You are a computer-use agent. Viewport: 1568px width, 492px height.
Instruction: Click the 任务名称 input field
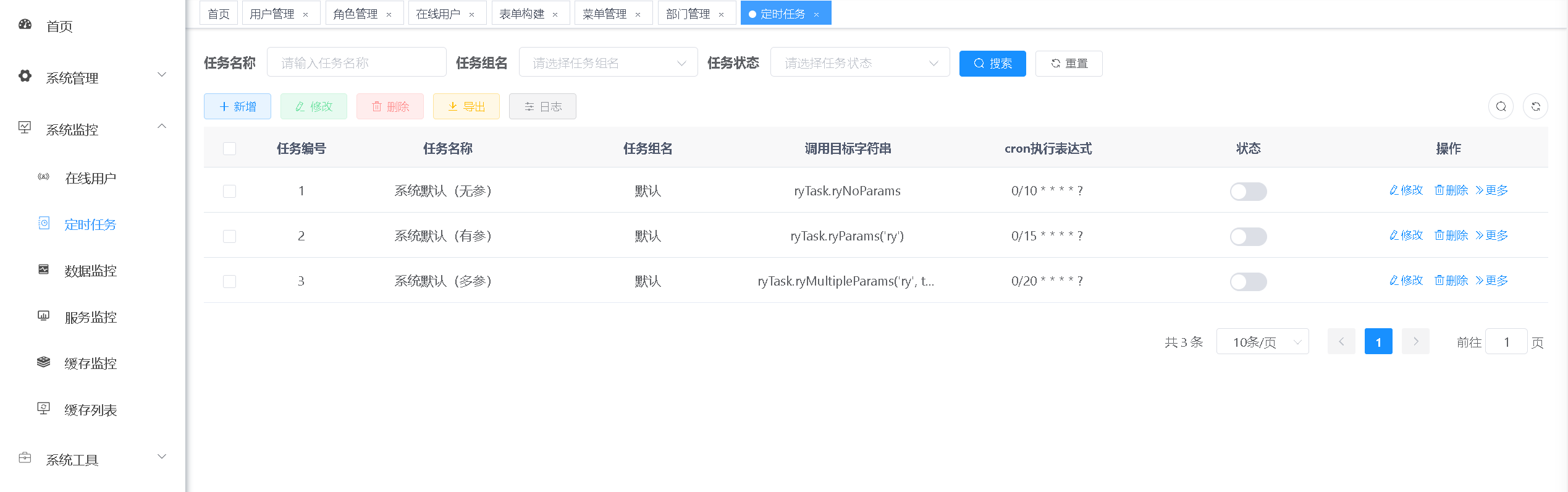356,62
